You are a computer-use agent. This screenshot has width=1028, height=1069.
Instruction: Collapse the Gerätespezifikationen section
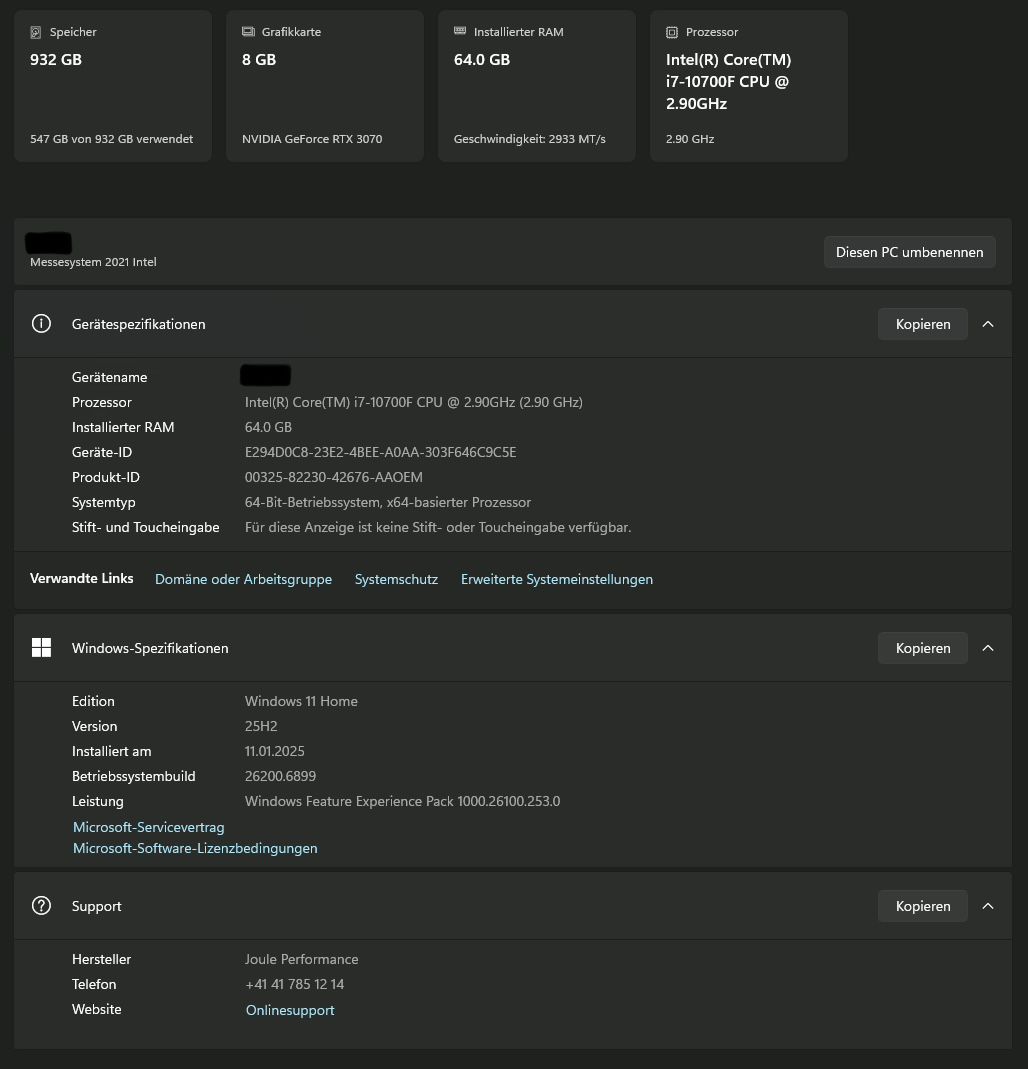[x=988, y=325]
